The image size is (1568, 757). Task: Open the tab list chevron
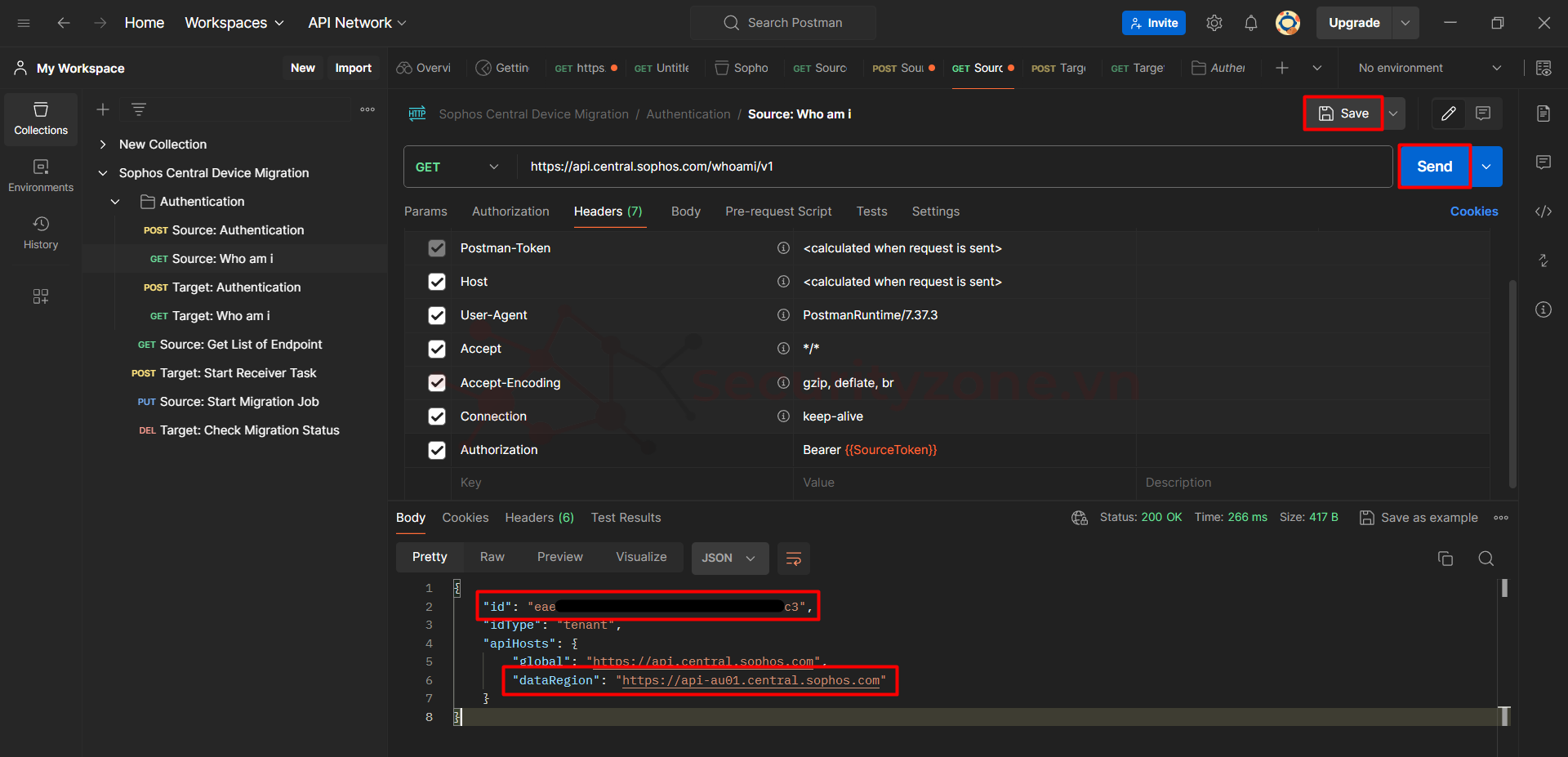pos(1317,68)
